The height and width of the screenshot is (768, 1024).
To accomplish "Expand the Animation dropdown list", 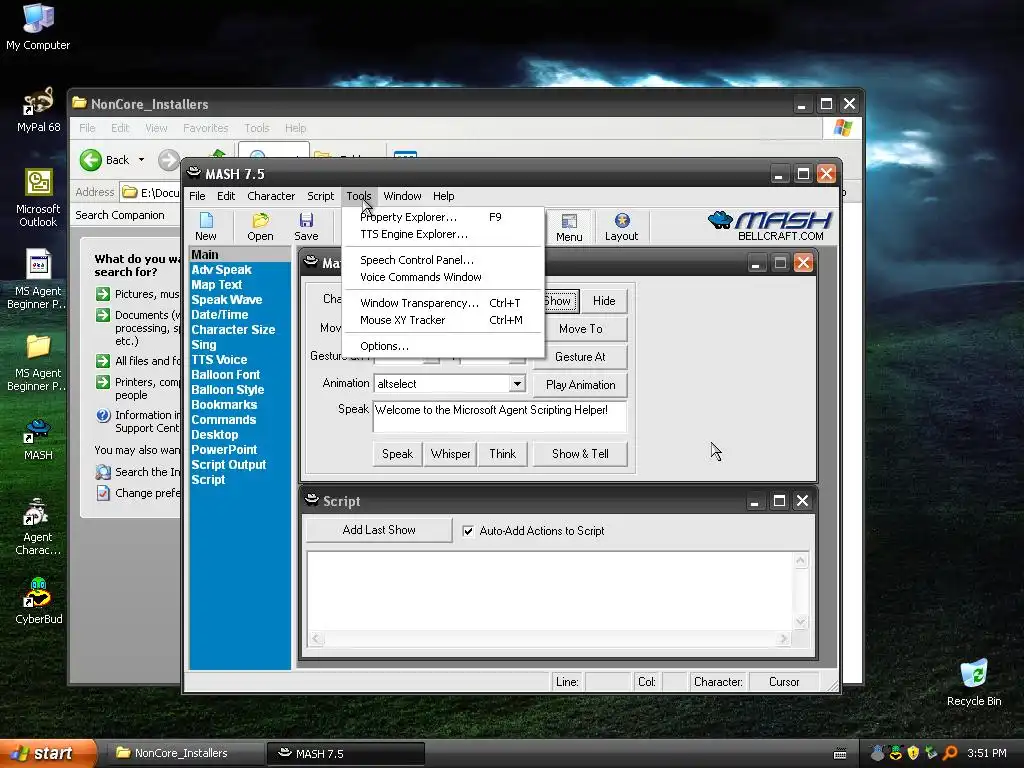I will coord(517,383).
